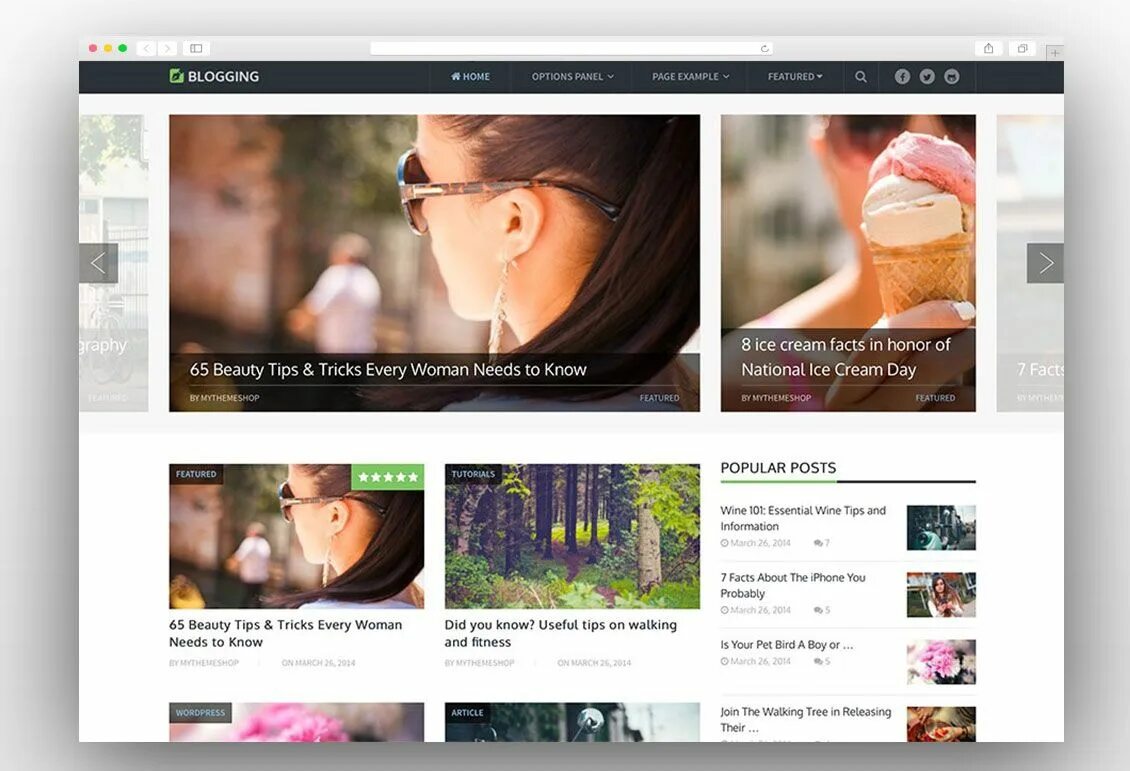The image size is (1130, 771).
Task: Click the WORDPRESS category label
Action: 200,713
